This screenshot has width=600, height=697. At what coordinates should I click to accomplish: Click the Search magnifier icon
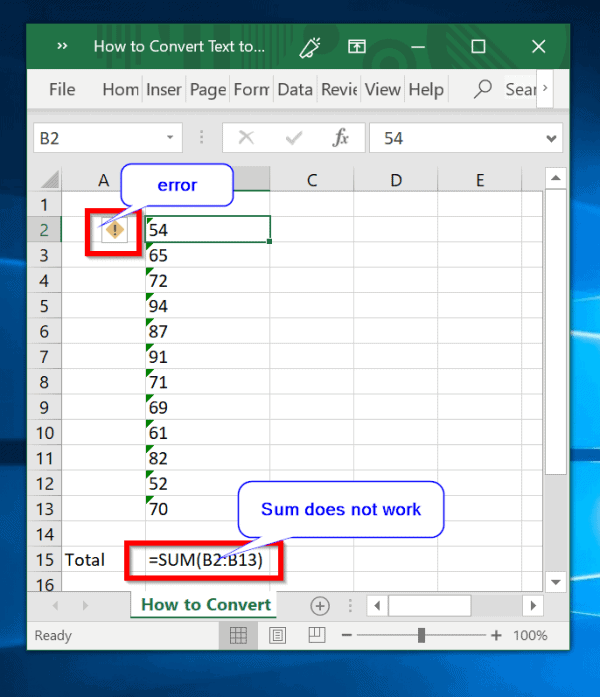point(483,89)
